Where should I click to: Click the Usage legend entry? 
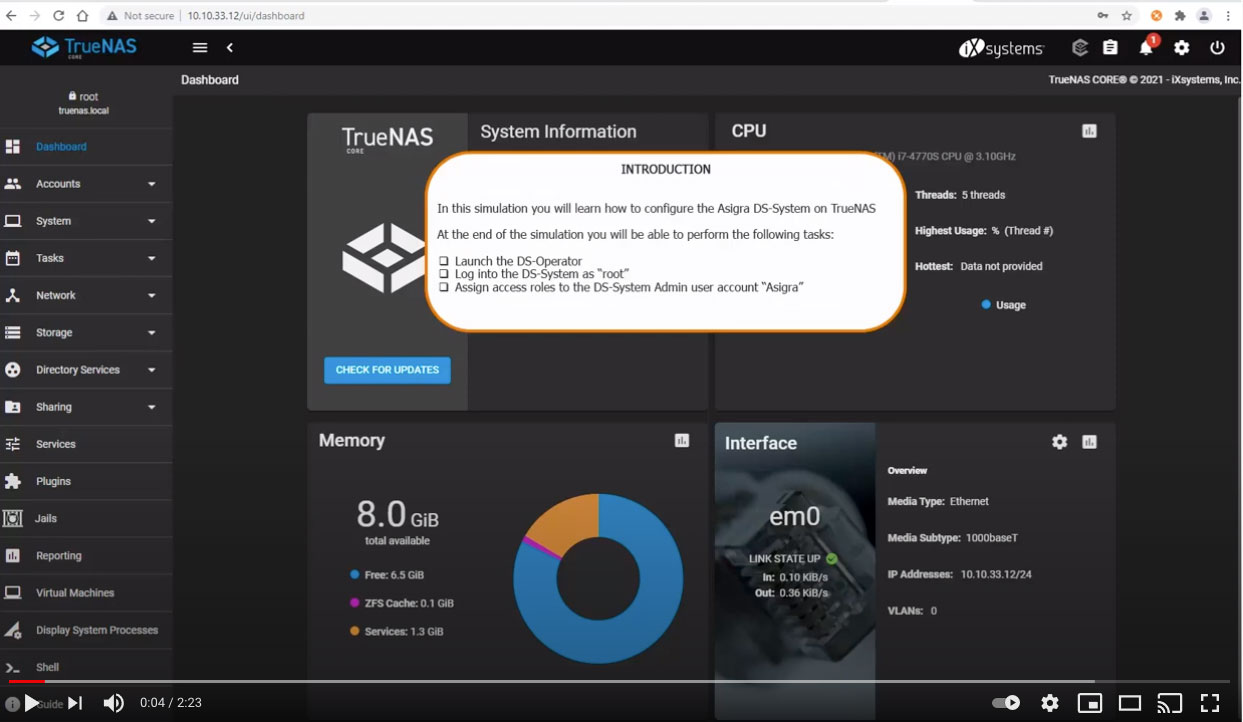point(1004,305)
